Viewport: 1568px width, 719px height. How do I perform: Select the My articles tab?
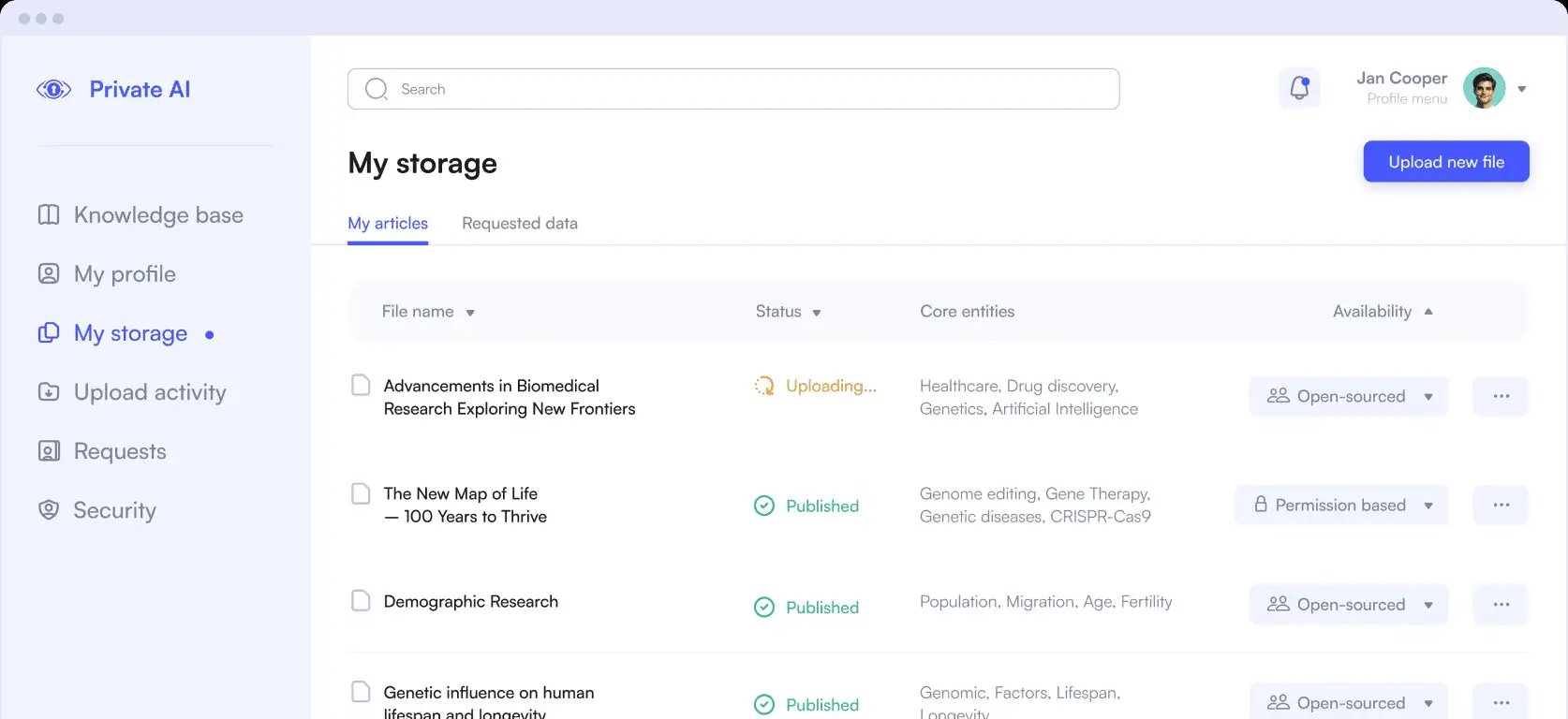tap(388, 224)
